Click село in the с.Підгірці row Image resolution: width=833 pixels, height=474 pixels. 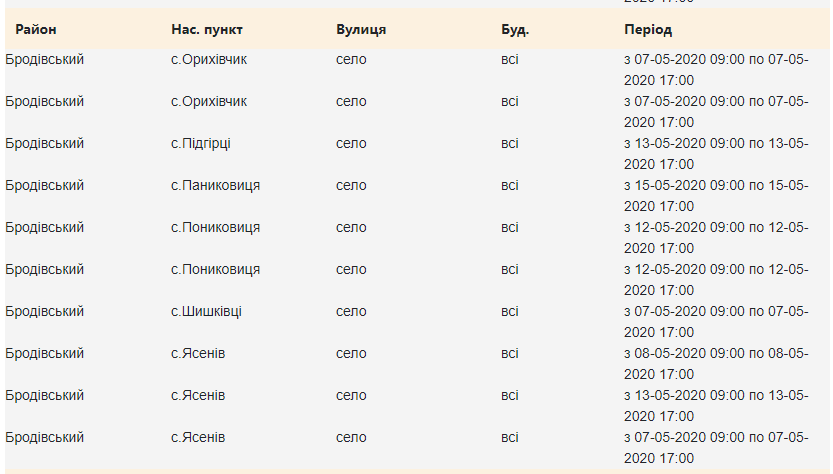click(x=351, y=144)
